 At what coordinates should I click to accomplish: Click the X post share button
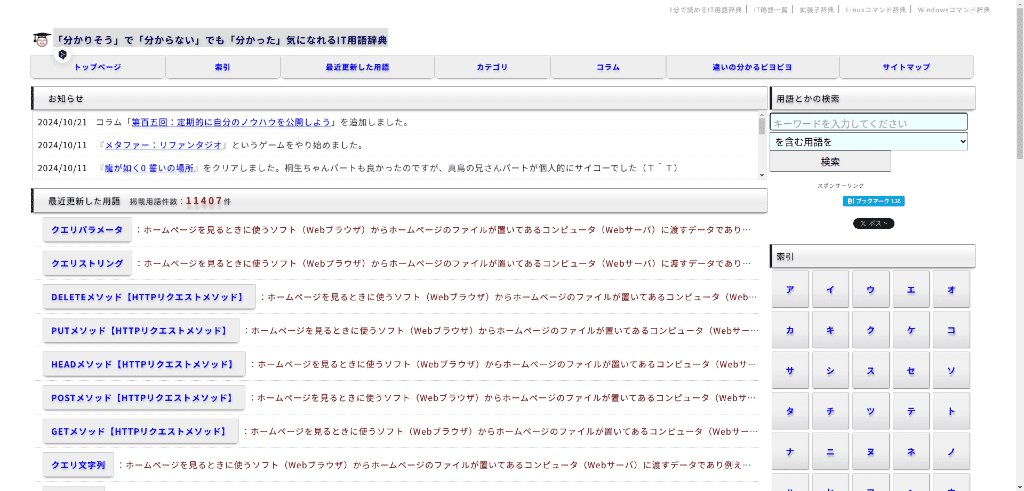(x=873, y=223)
